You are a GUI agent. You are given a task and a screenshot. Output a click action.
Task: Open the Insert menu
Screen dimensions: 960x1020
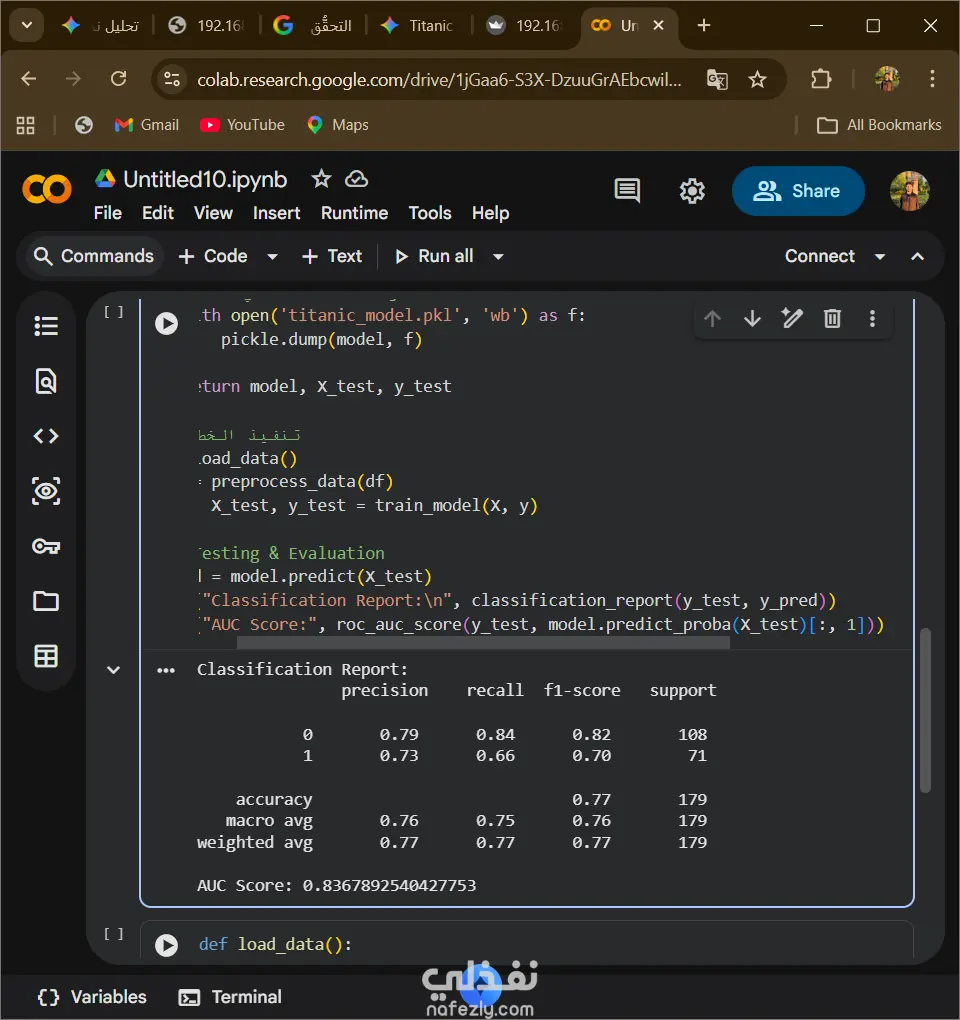pyautogui.click(x=276, y=213)
